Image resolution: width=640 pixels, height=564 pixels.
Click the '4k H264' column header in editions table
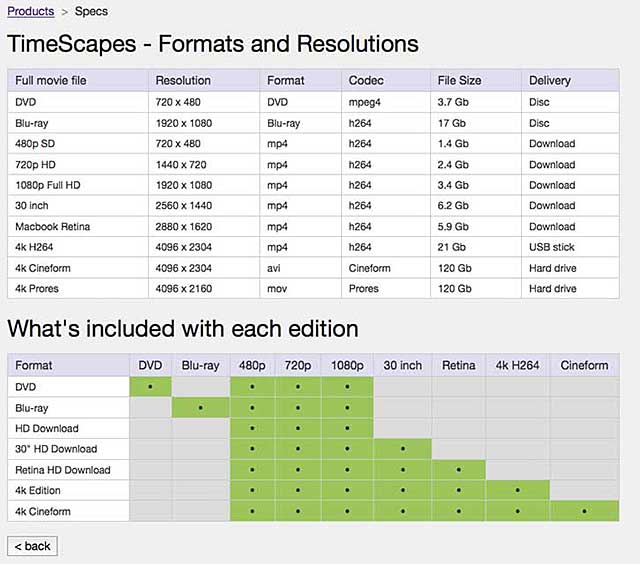coord(518,365)
